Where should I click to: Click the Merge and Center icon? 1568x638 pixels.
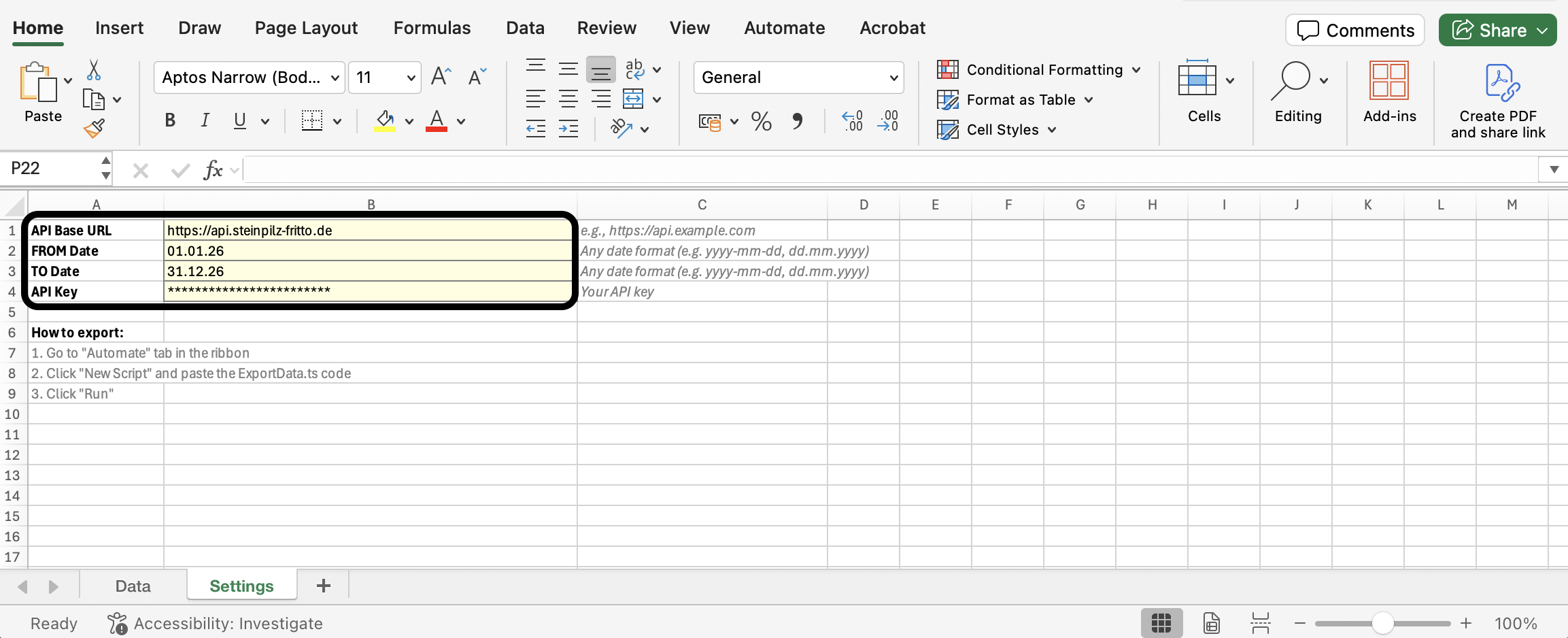click(633, 99)
